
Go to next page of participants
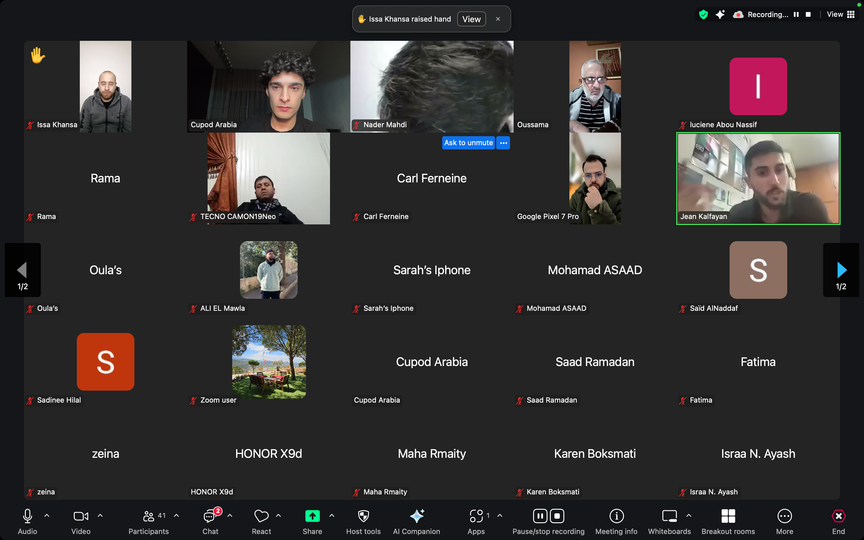[841, 270]
